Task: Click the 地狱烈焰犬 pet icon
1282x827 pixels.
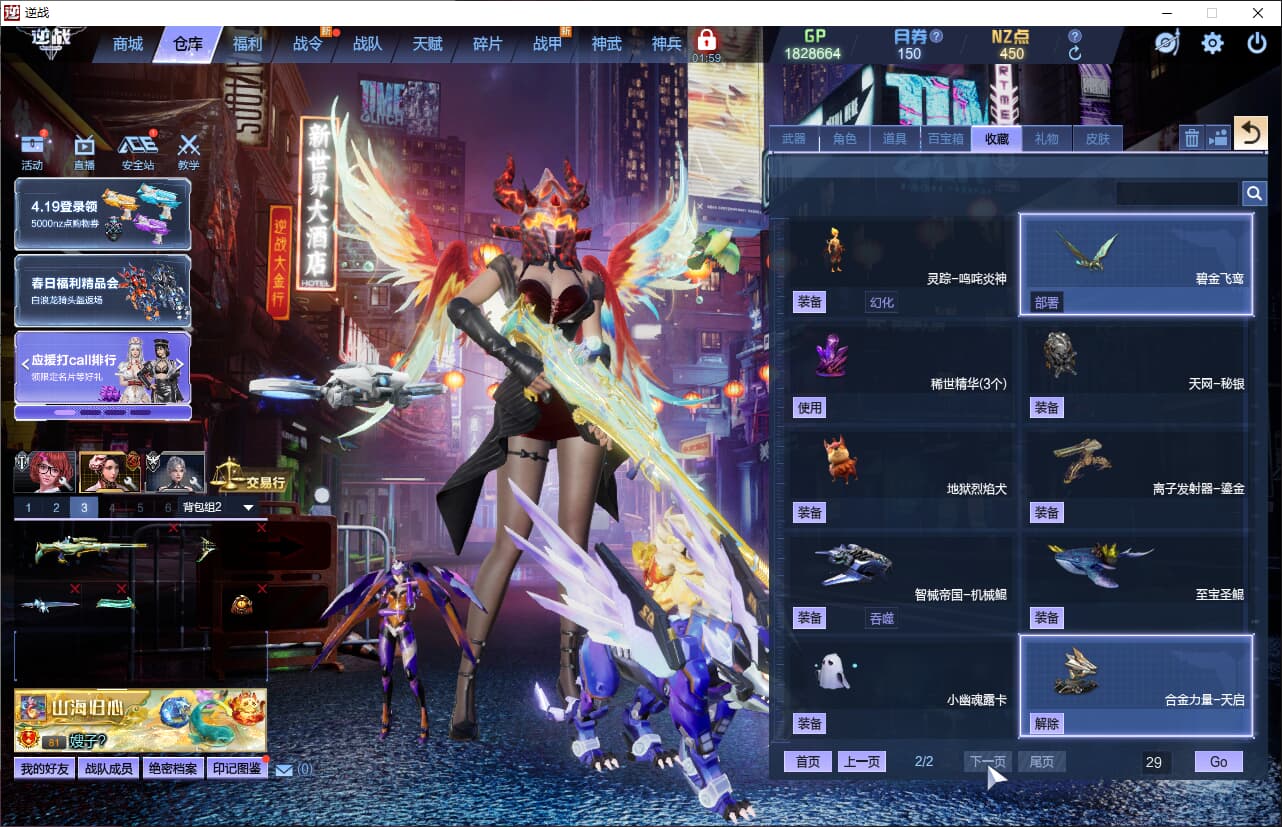Action: (839, 459)
